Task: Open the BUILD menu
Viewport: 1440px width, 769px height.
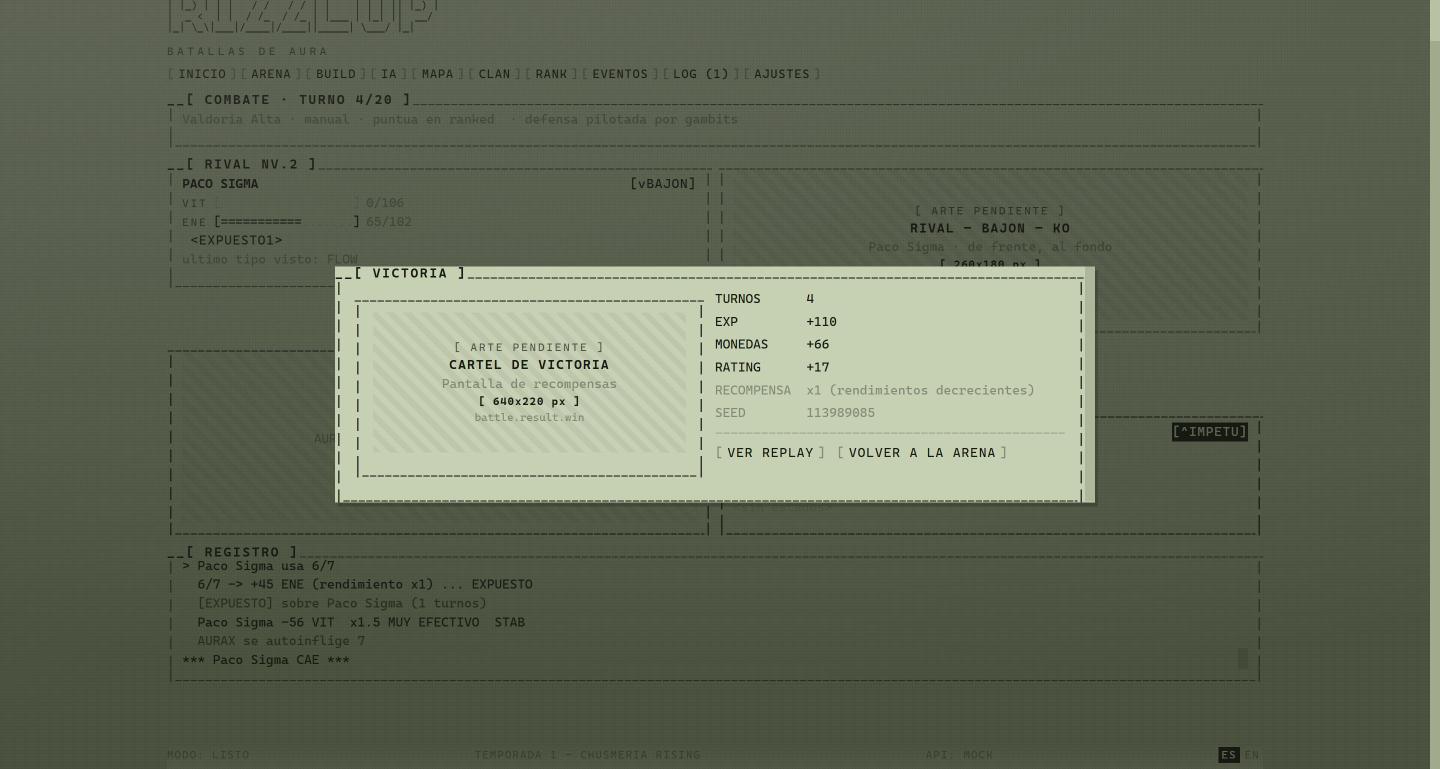Action: tap(336, 74)
